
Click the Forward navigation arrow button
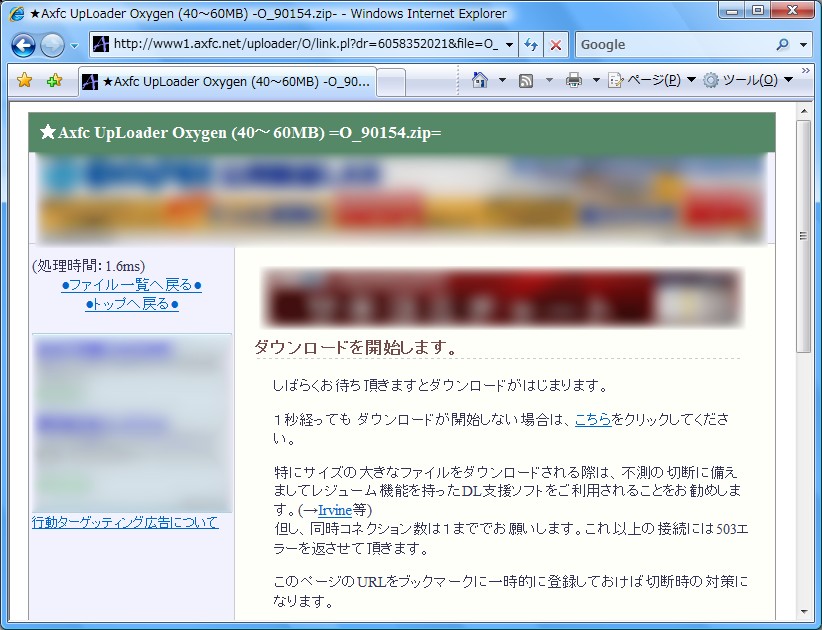coord(52,45)
